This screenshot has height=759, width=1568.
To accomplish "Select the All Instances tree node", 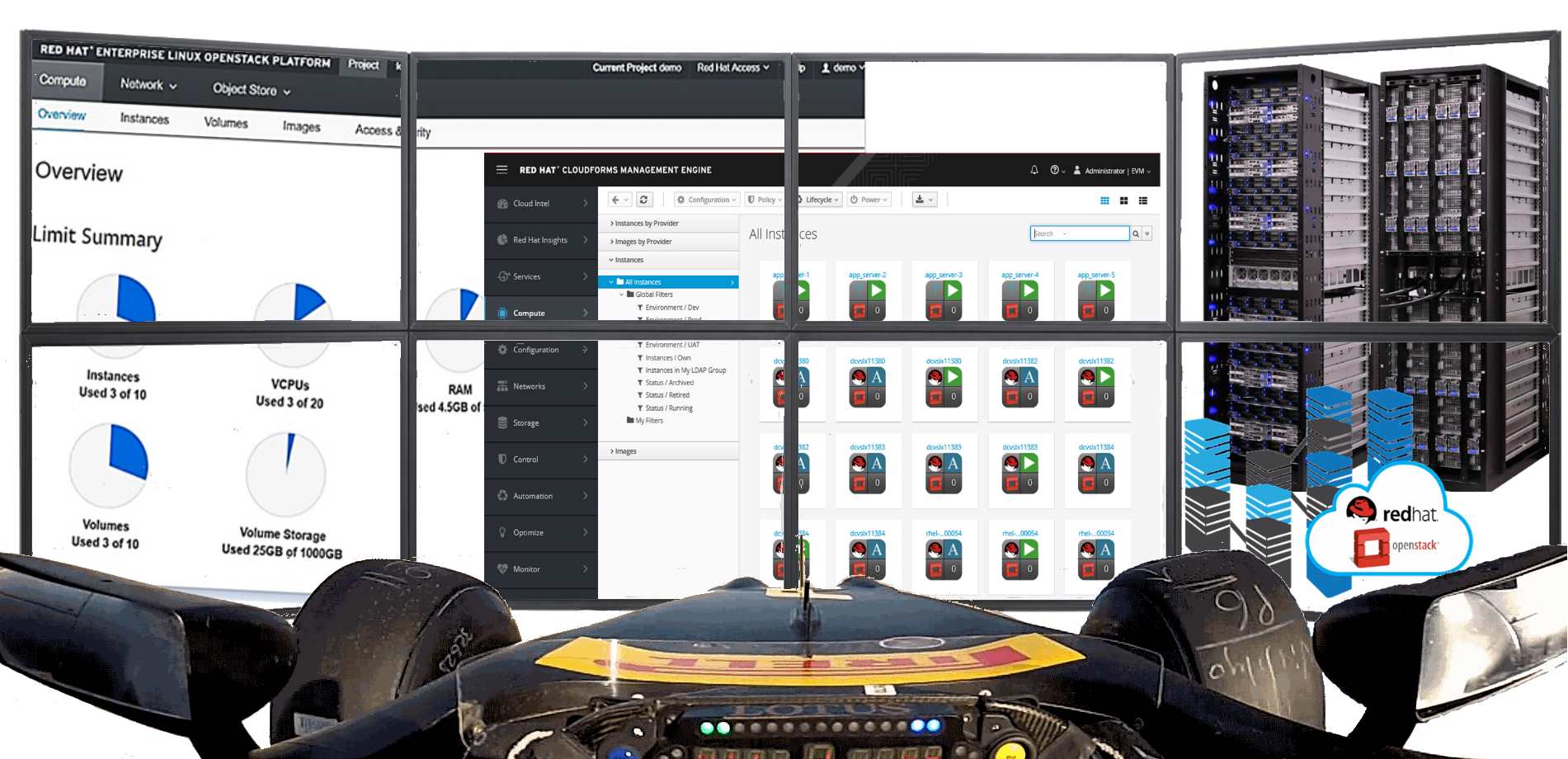I will [668, 282].
